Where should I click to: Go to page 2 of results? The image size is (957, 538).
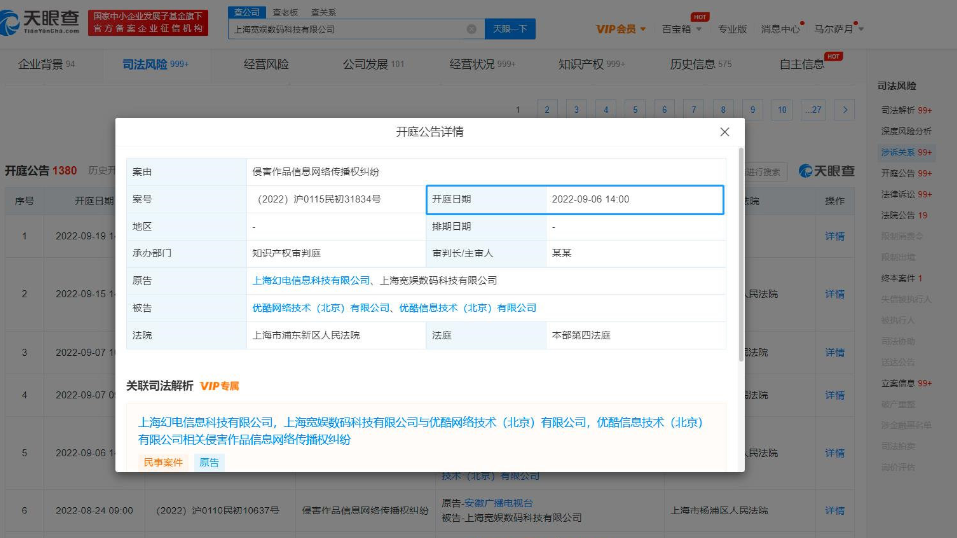[547, 110]
